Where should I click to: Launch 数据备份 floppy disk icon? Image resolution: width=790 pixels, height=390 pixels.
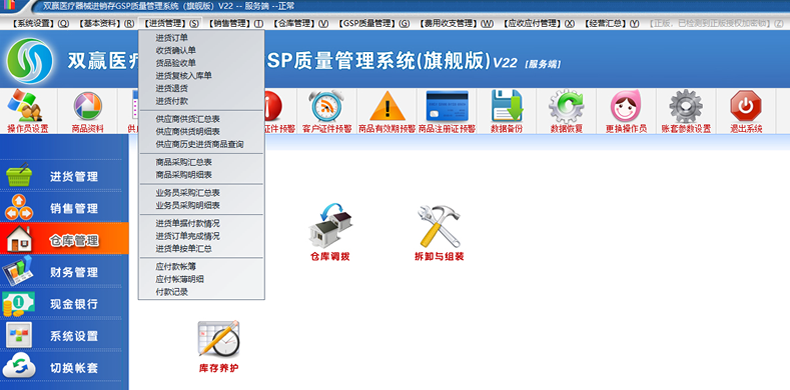[x=507, y=112]
